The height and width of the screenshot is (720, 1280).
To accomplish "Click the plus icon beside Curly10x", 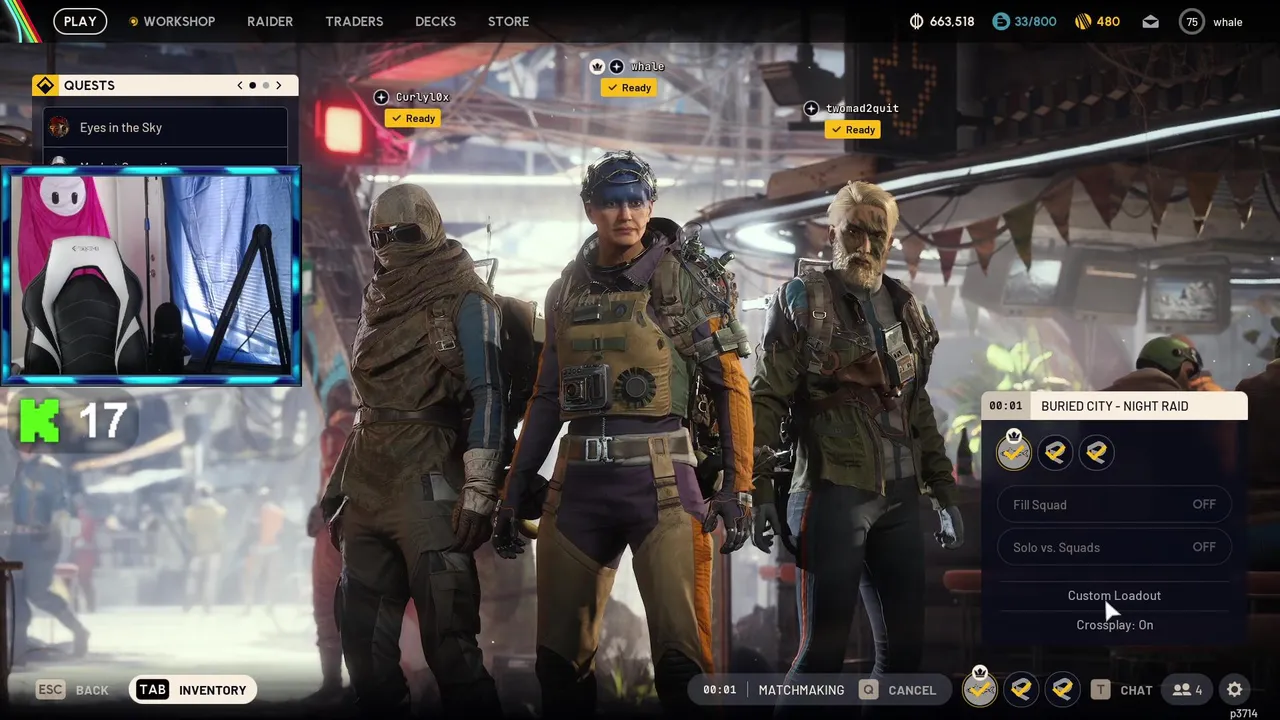I will (381, 97).
